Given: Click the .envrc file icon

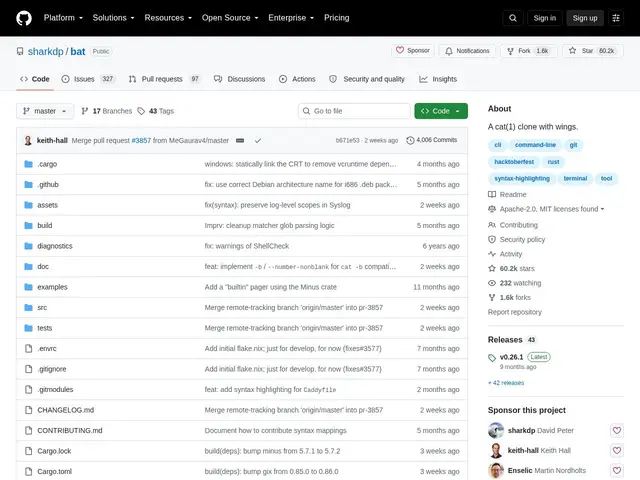Looking at the screenshot, I should 28,349.
